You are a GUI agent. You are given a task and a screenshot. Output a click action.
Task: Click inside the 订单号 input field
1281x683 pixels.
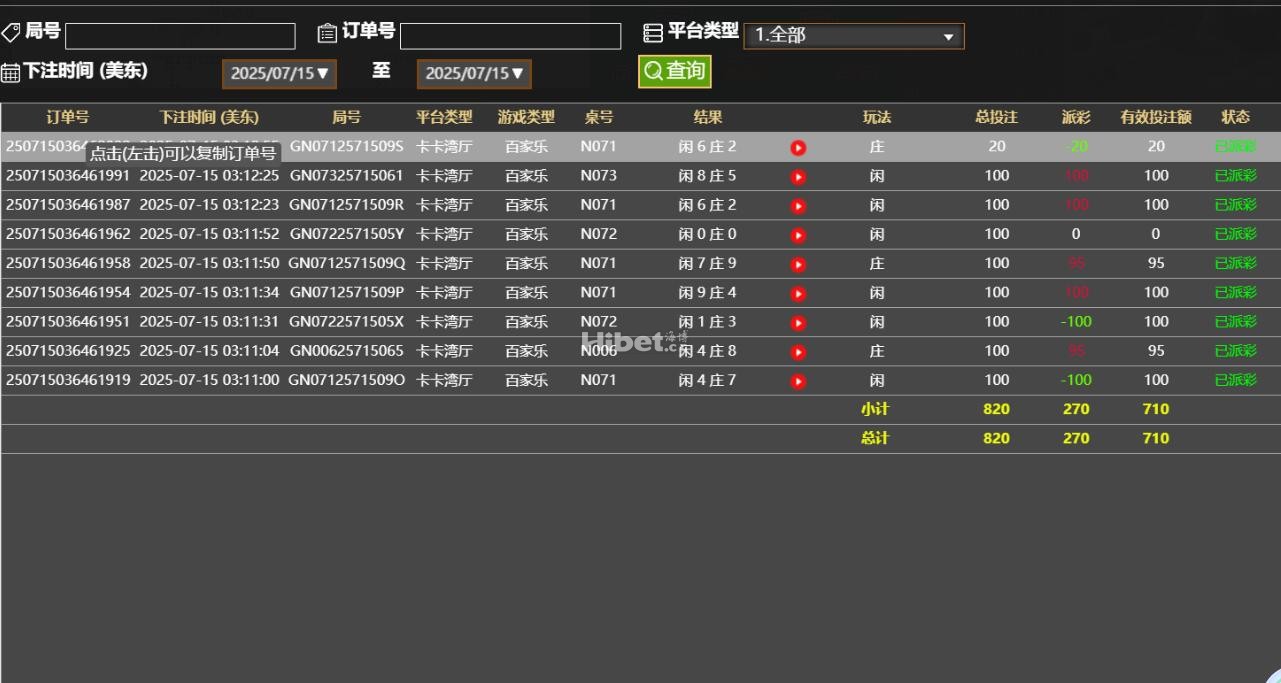[510, 35]
